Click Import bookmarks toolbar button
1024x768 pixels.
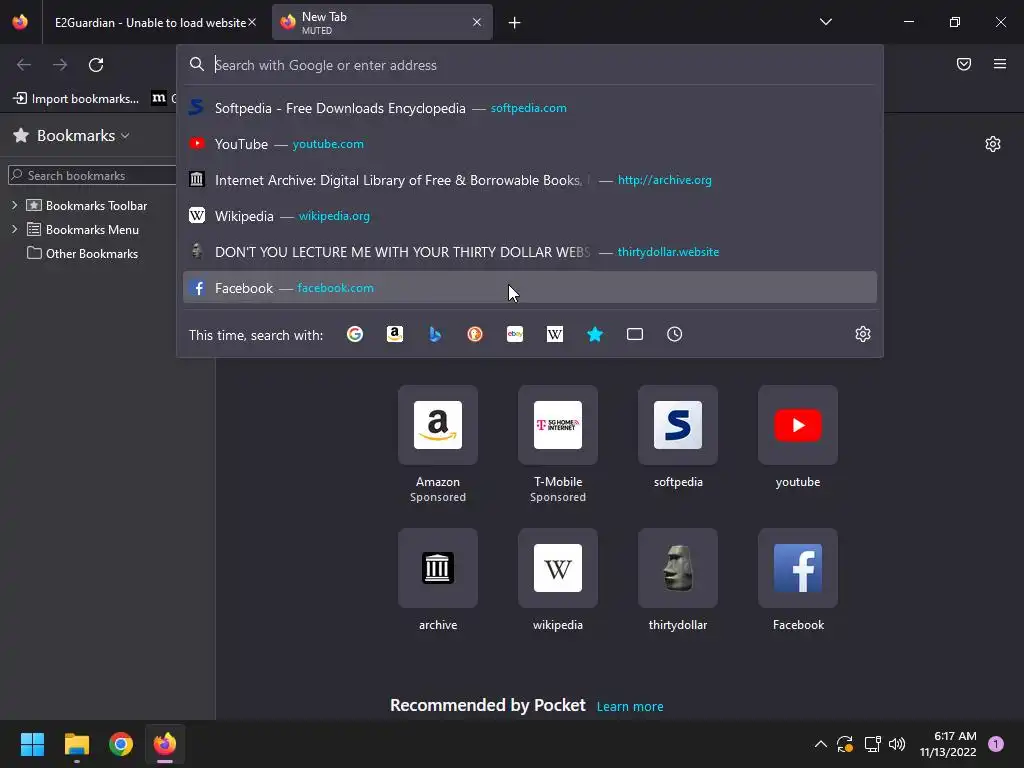tap(76, 99)
